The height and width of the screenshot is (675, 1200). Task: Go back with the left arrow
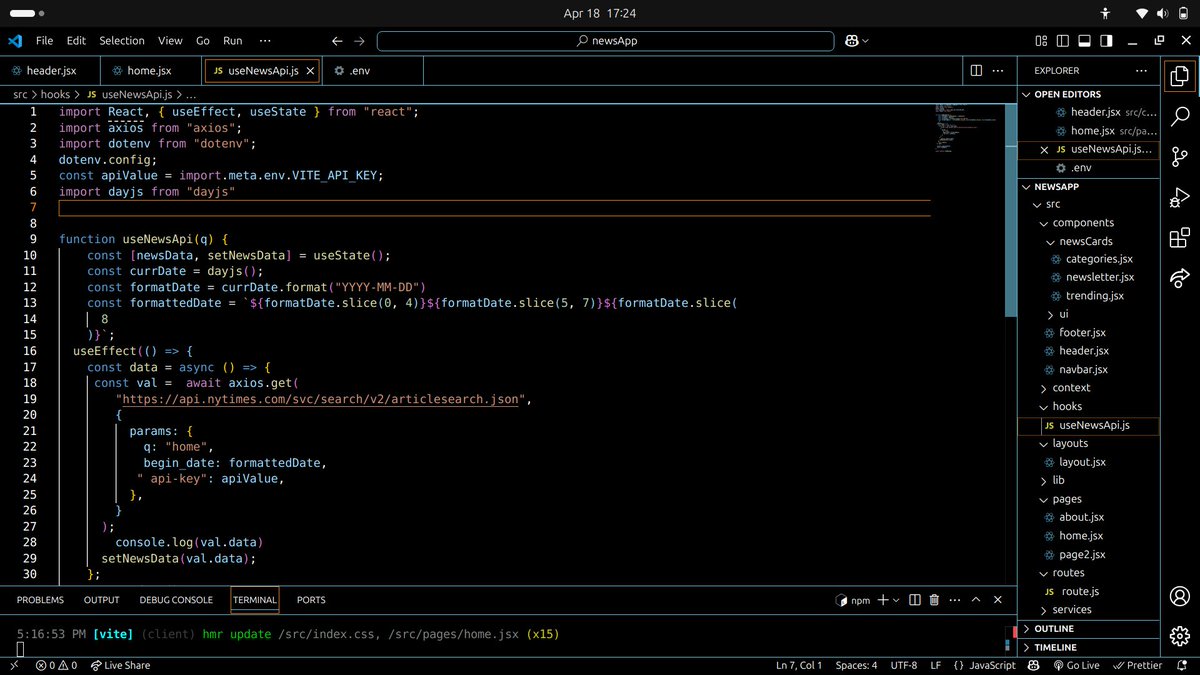tap(337, 41)
